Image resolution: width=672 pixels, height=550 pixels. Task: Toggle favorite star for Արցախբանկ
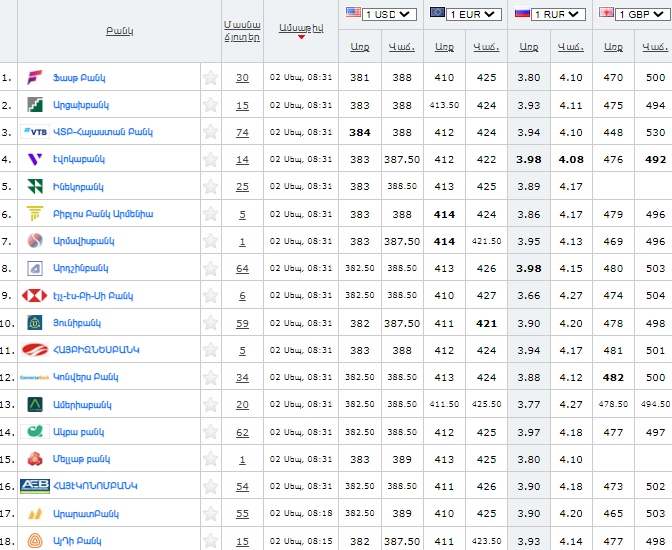point(210,105)
